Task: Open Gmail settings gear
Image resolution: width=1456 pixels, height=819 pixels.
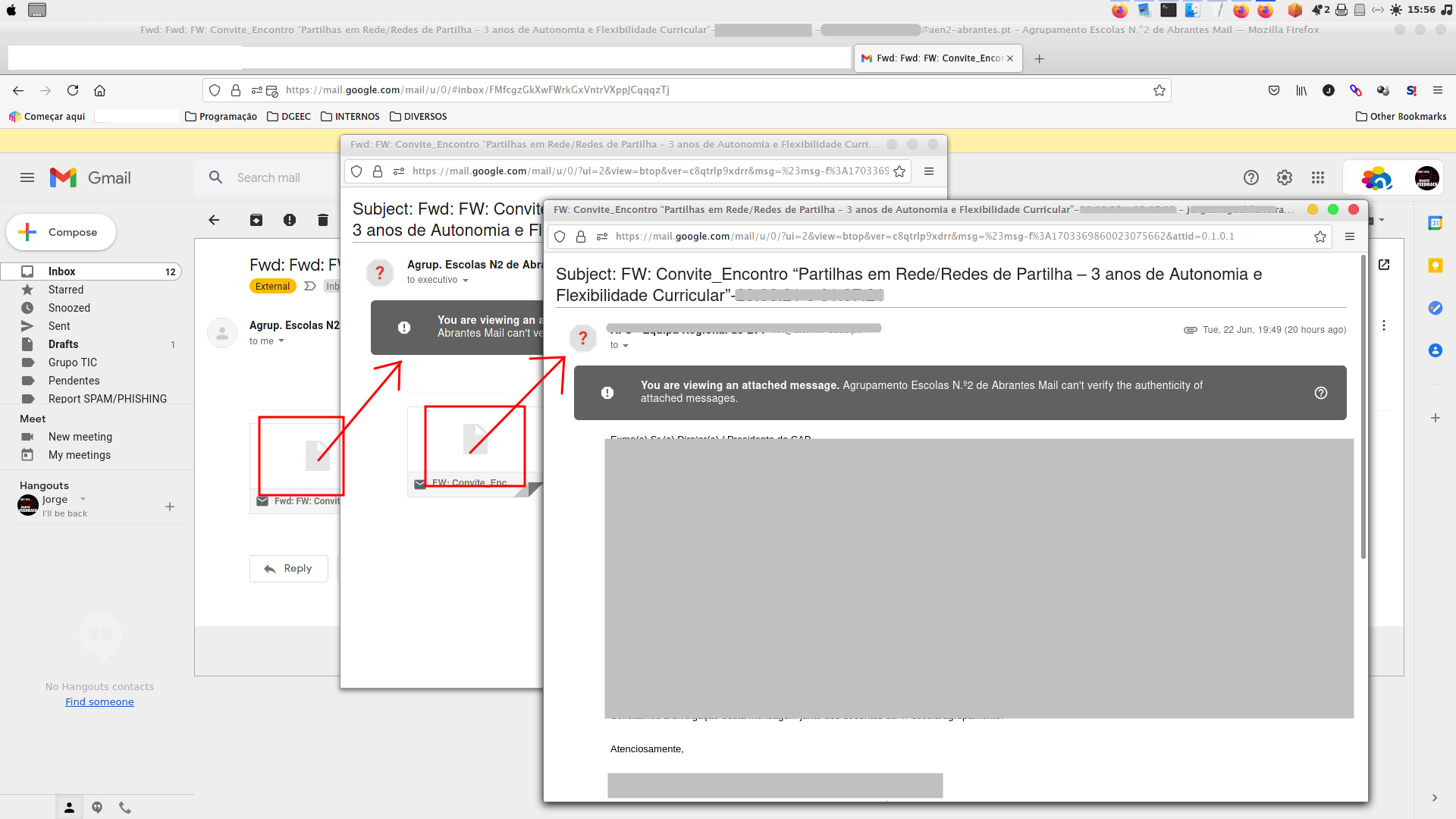Action: [1284, 177]
